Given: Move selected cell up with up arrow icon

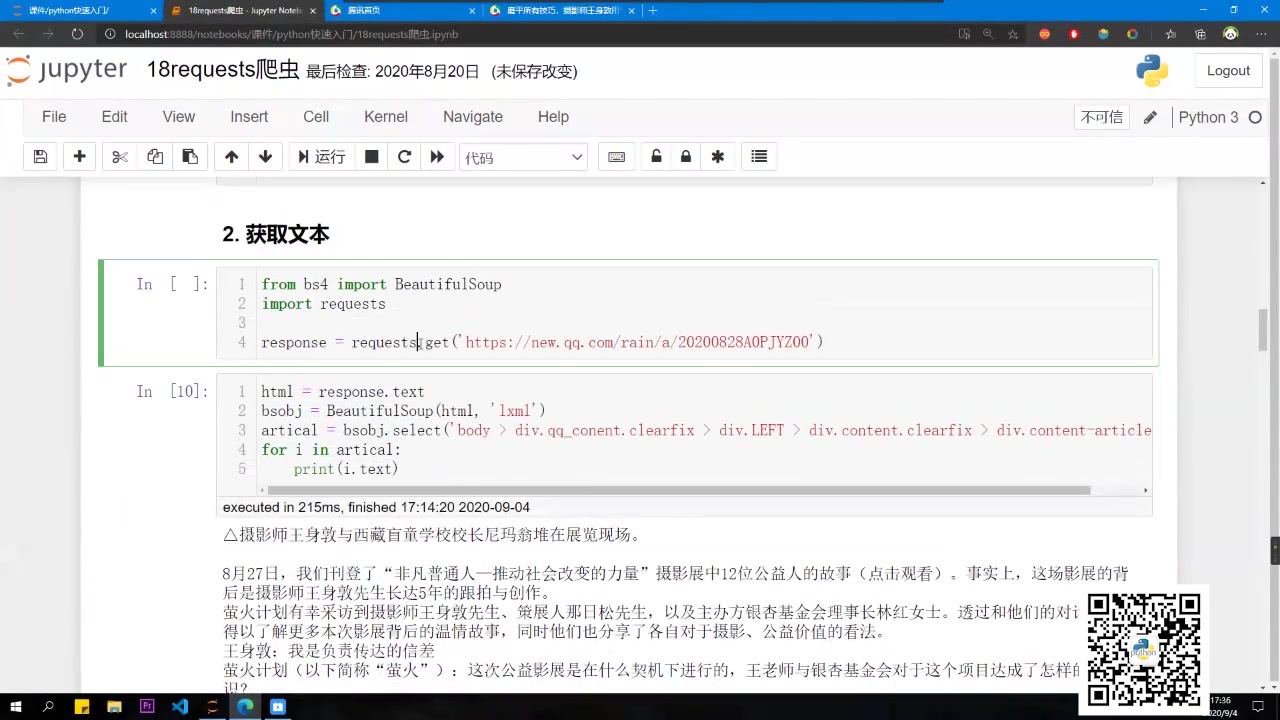Looking at the screenshot, I should pos(231,157).
